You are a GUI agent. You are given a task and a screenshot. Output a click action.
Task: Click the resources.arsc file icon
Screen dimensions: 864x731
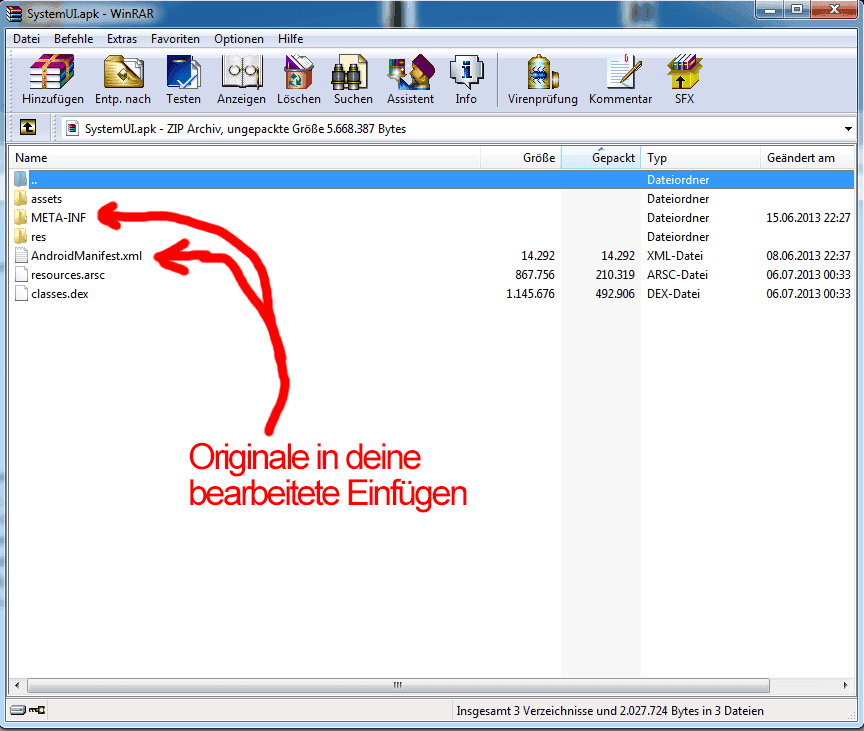pyautogui.click(x=21, y=274)
